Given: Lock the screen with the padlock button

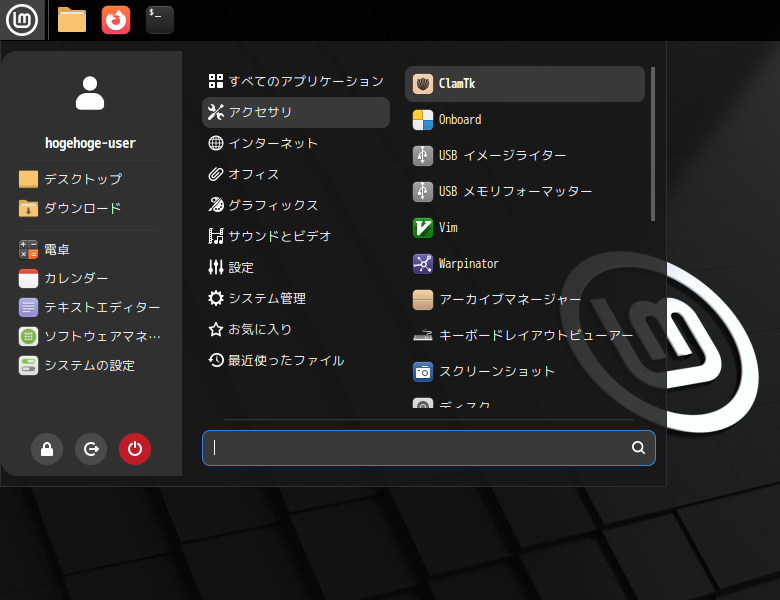Looking at the screenshot, I should tap(47, 449).
